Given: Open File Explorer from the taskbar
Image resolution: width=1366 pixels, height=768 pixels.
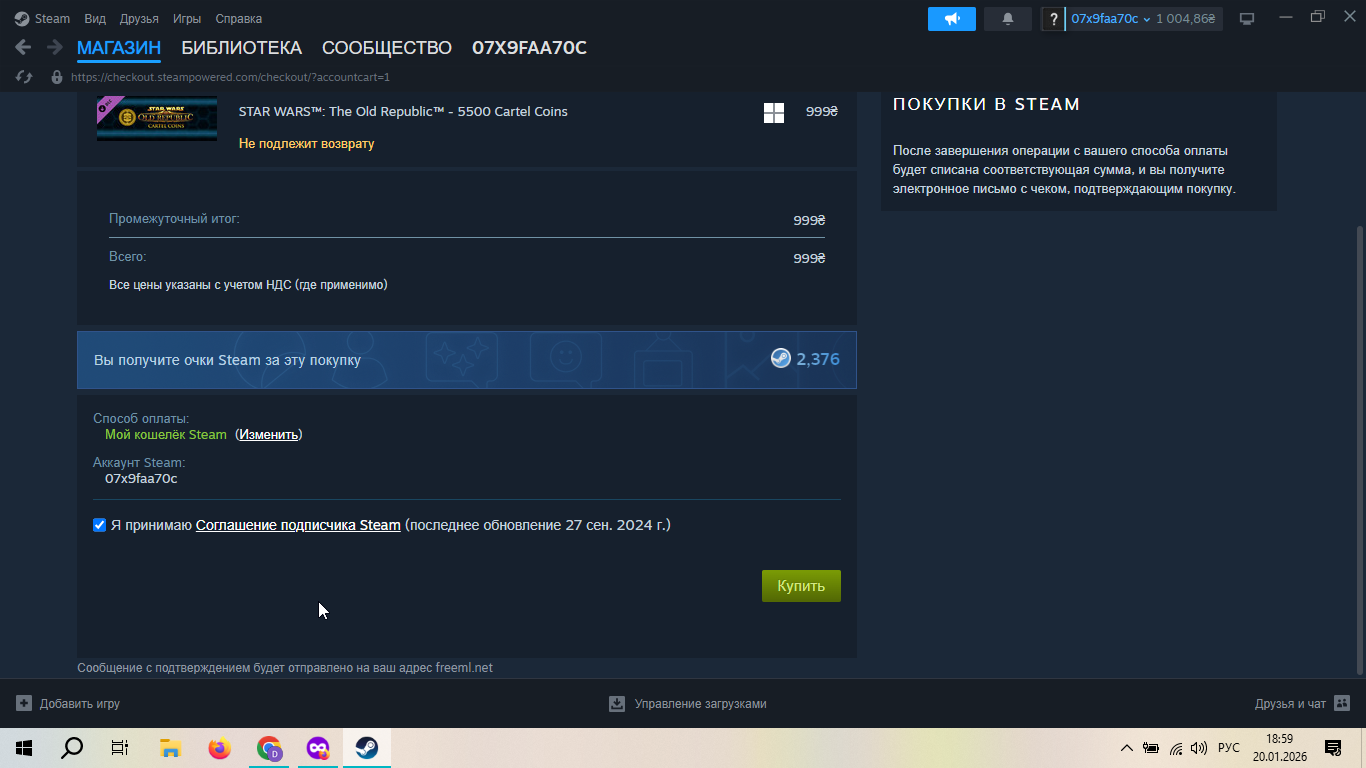Looking at the screenshot, I should click(x=170, y=748).
